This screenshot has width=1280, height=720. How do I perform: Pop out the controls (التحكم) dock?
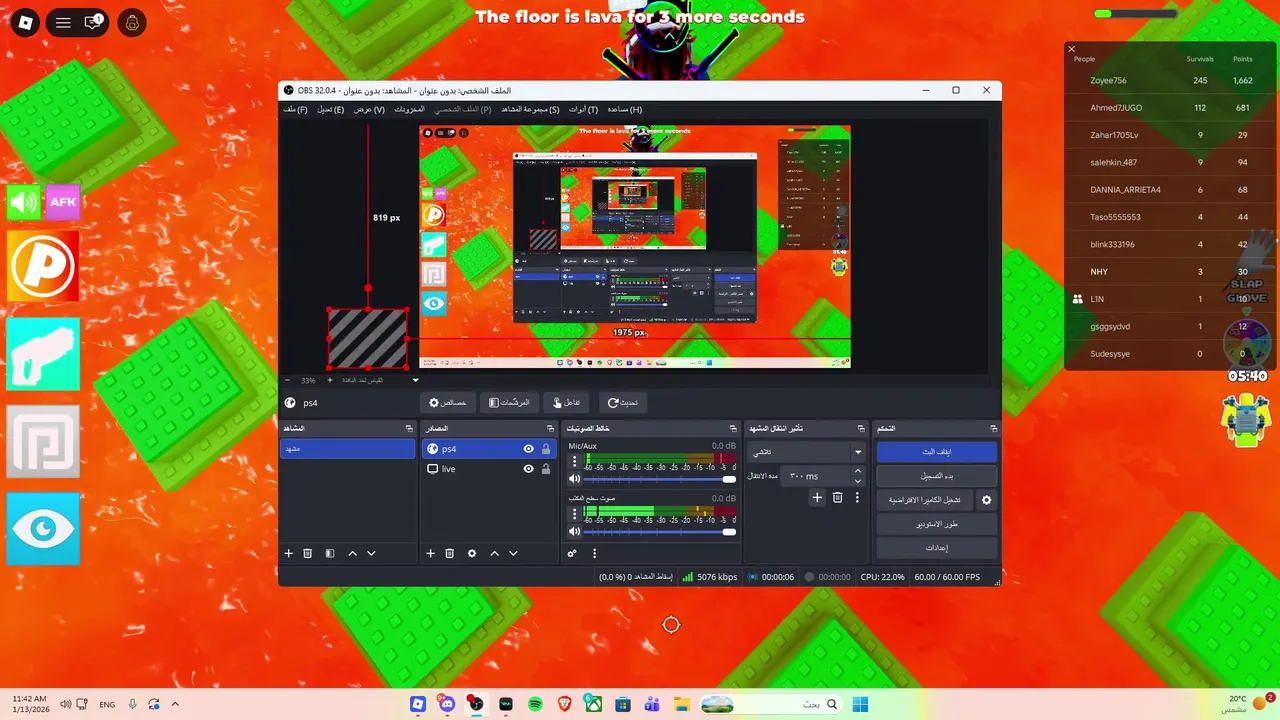click(993, 428)
